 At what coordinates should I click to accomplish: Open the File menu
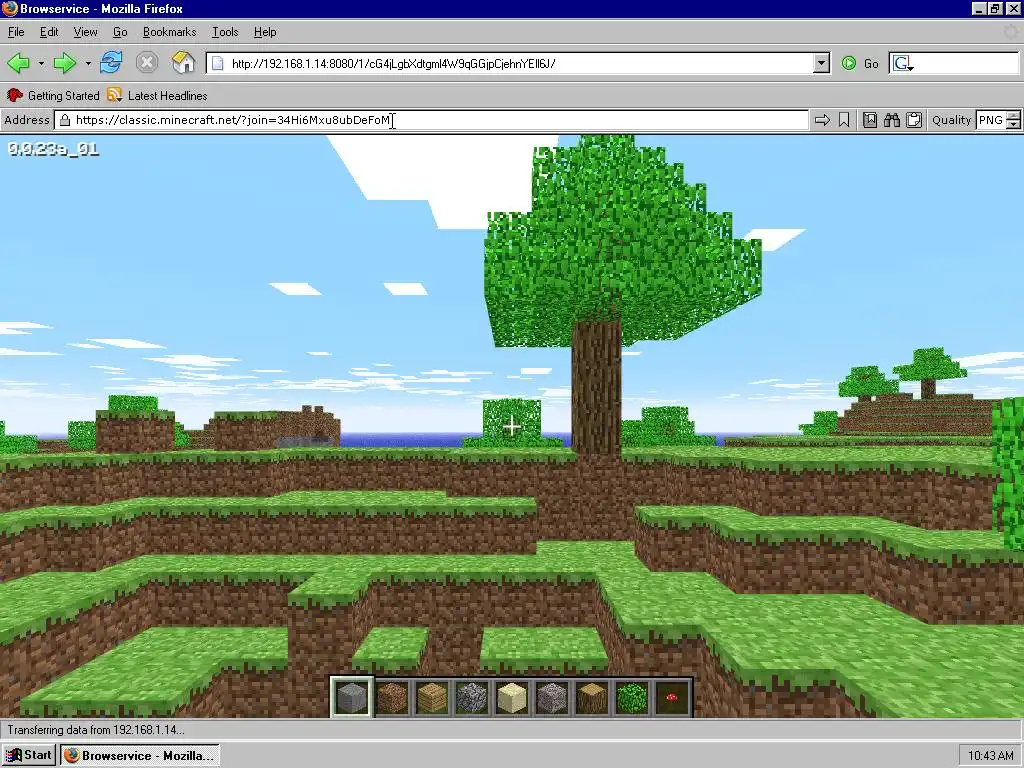[16, 32]
